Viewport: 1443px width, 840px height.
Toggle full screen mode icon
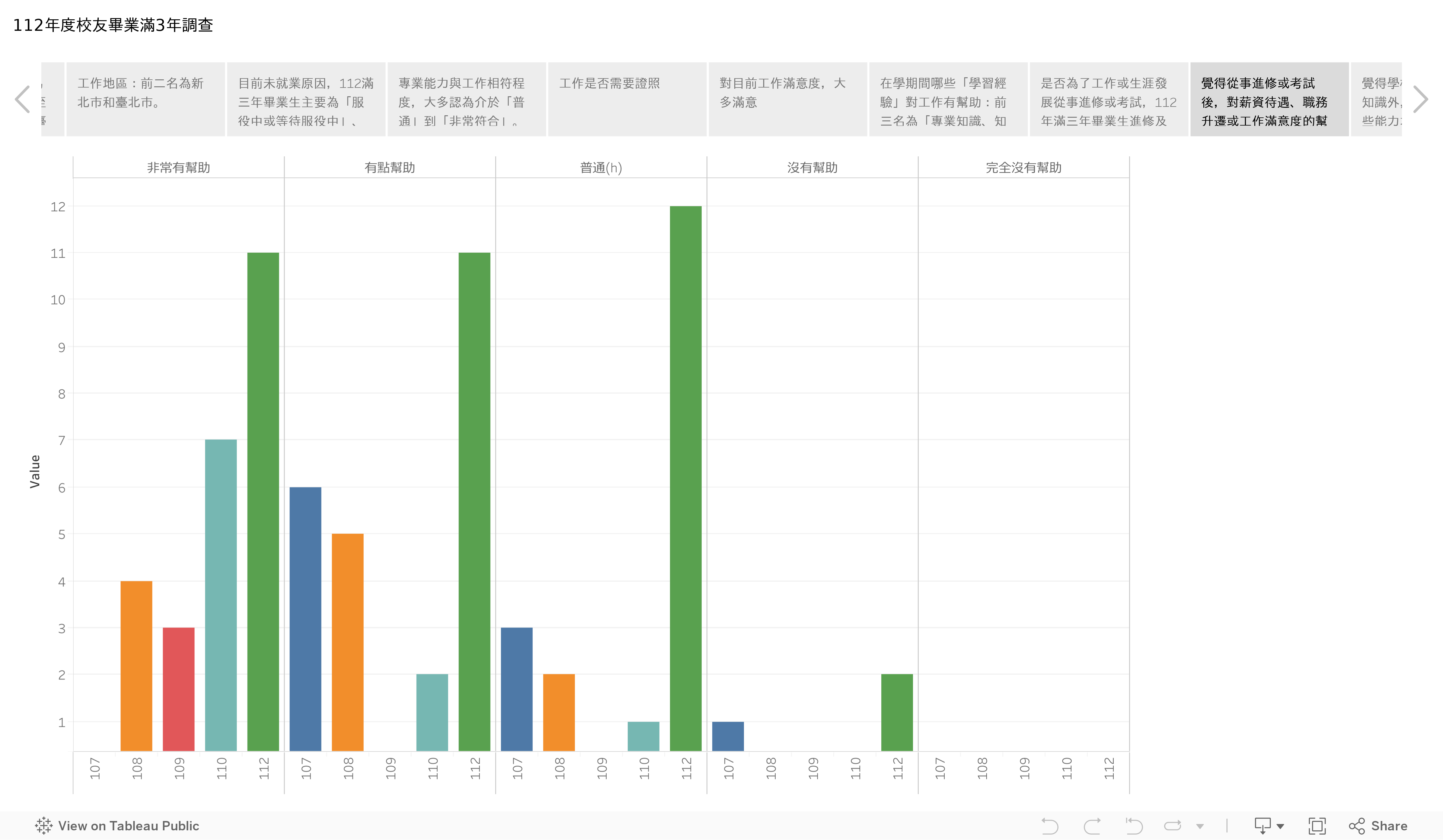(x=1317, y=826)
